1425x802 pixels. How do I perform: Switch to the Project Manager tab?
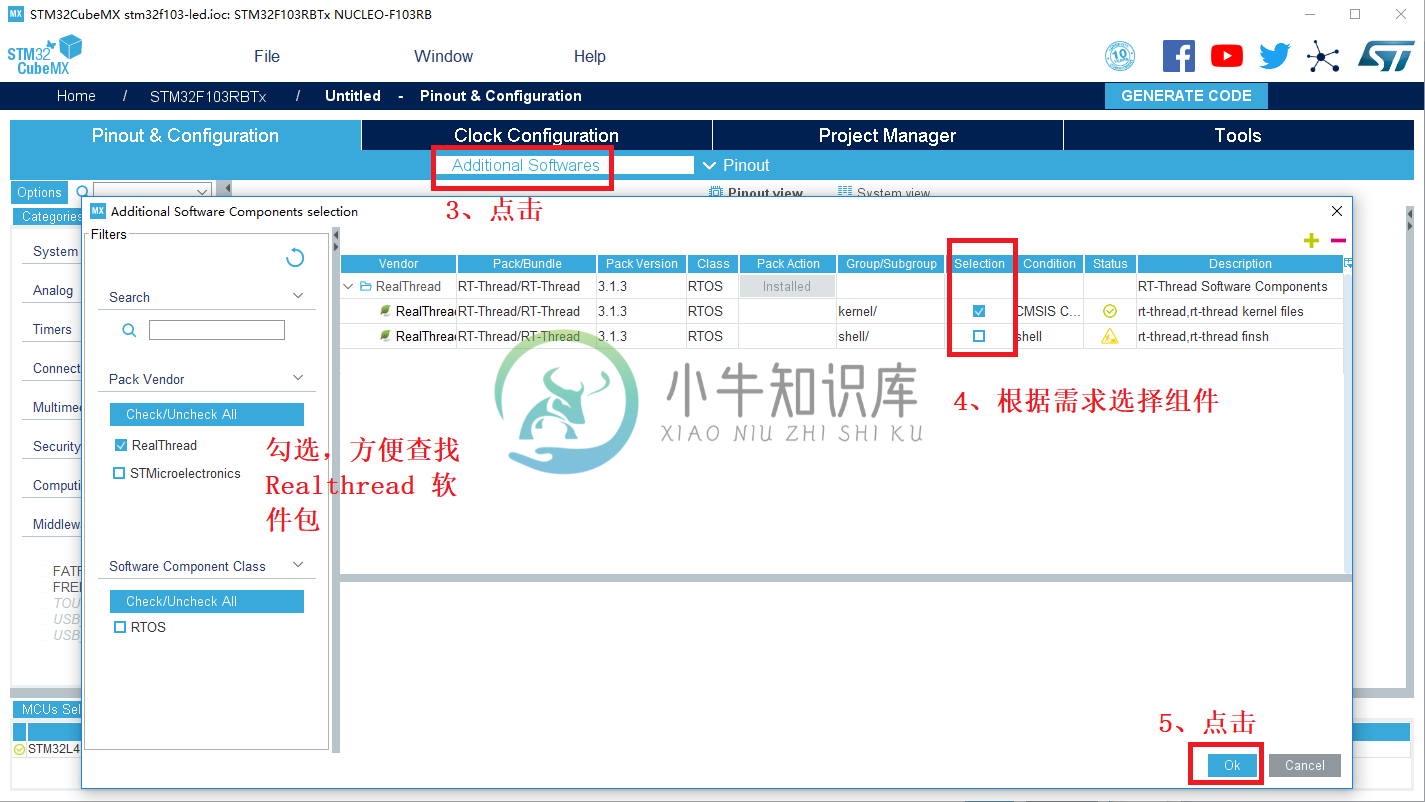click(x=888, y=135)
